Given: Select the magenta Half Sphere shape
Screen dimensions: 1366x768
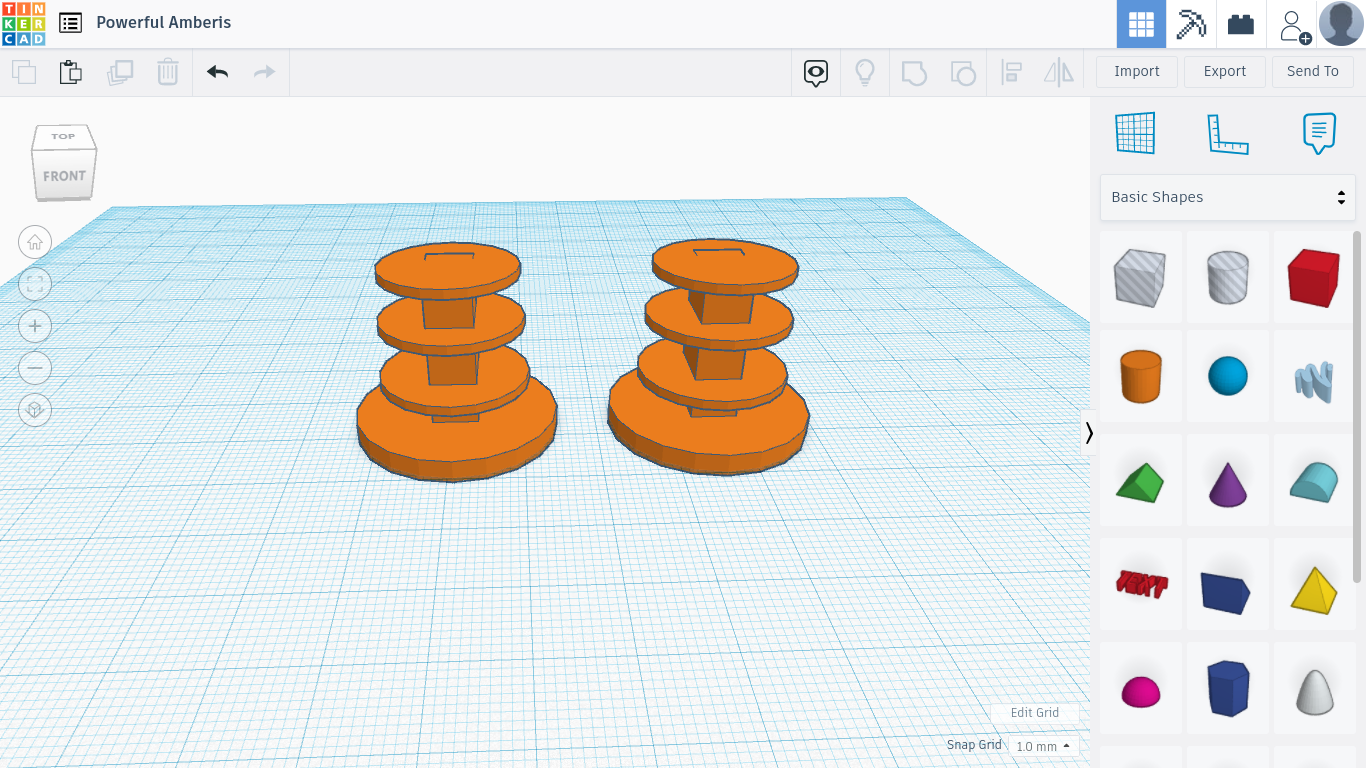Looking at the screenshot, I should pyautogui.click(x=1141, y=690).
